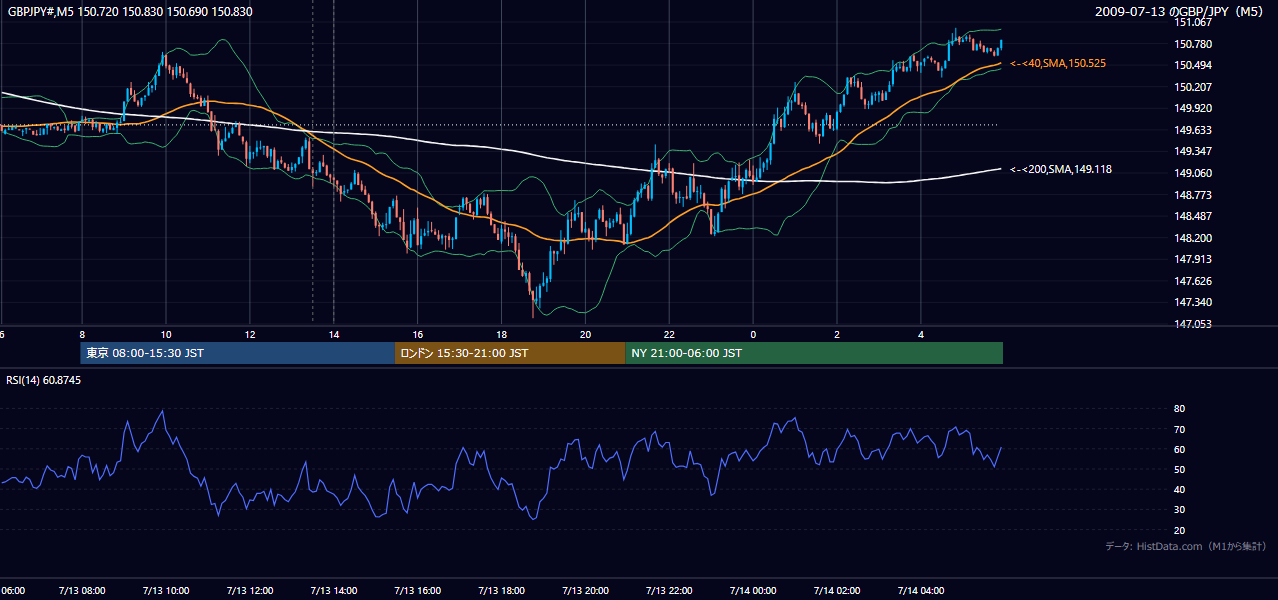The height and width of the screenshot is (600, 1278).
Task: Click hour label 18 under the price chart
Action: (x=502, y=335)
